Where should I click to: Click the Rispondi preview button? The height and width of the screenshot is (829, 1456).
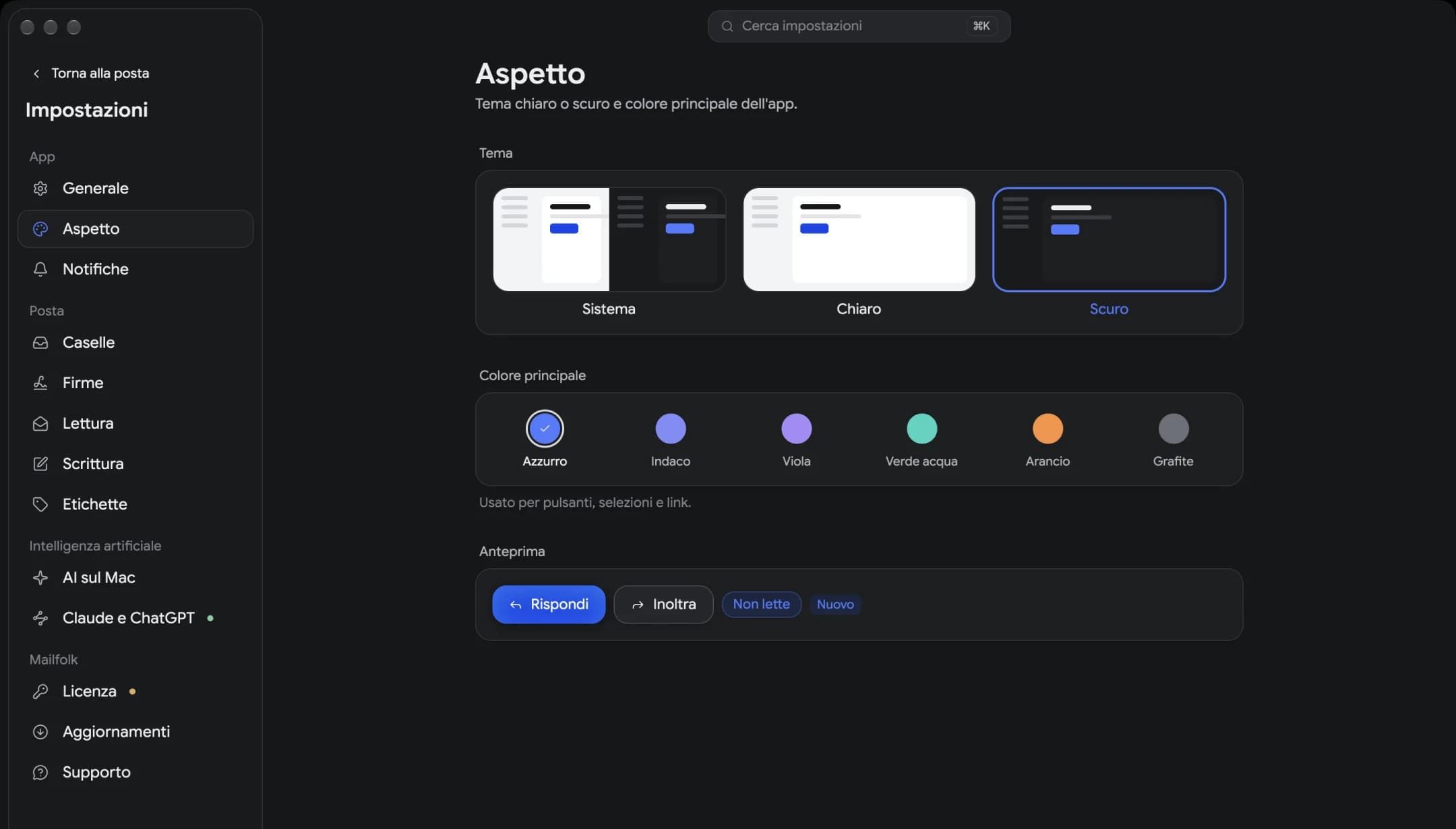click(549, 605)
